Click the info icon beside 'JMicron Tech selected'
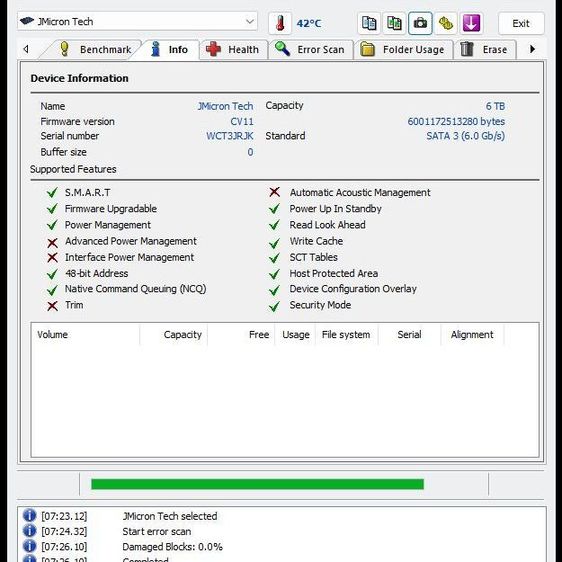Screen dimensions: 562x562 point(29,515)
